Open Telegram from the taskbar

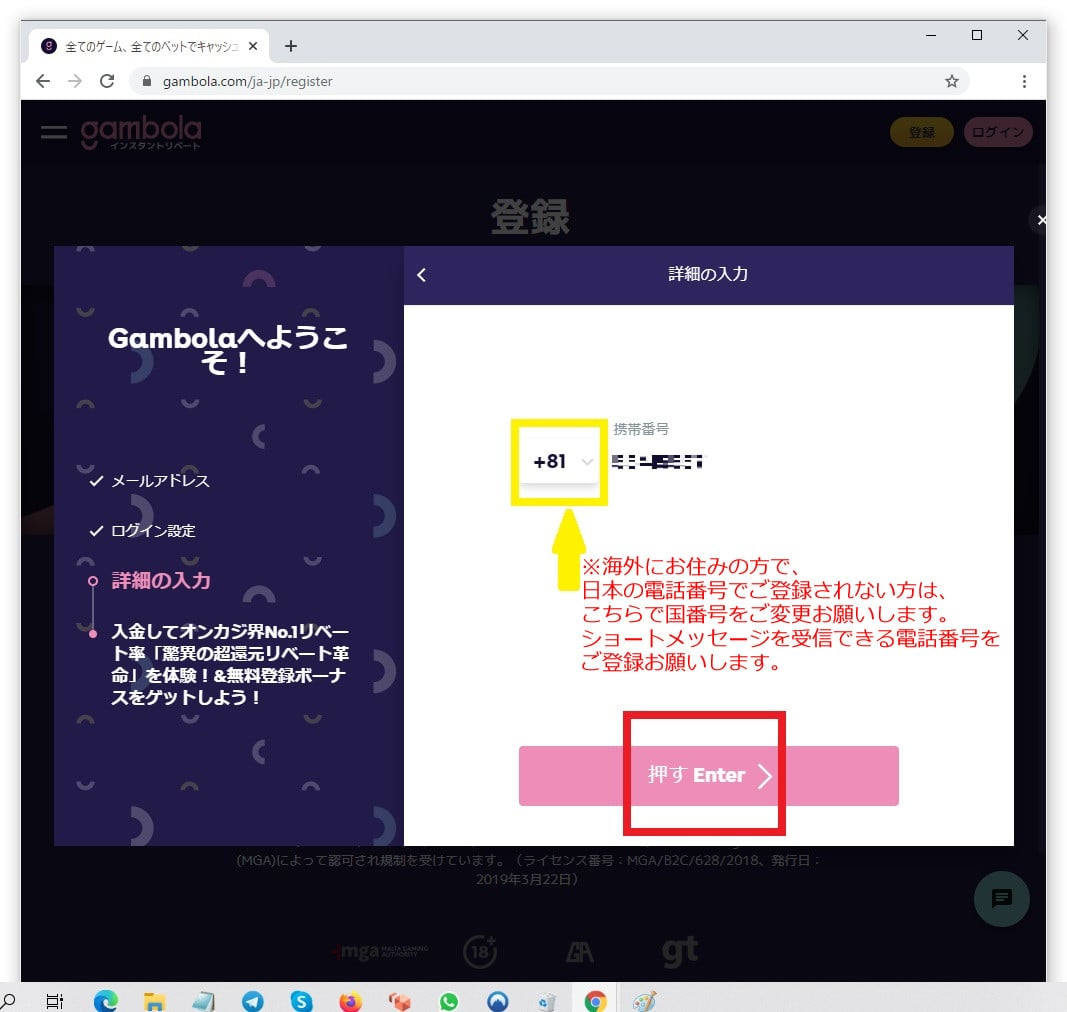(x=252, y=1001)
